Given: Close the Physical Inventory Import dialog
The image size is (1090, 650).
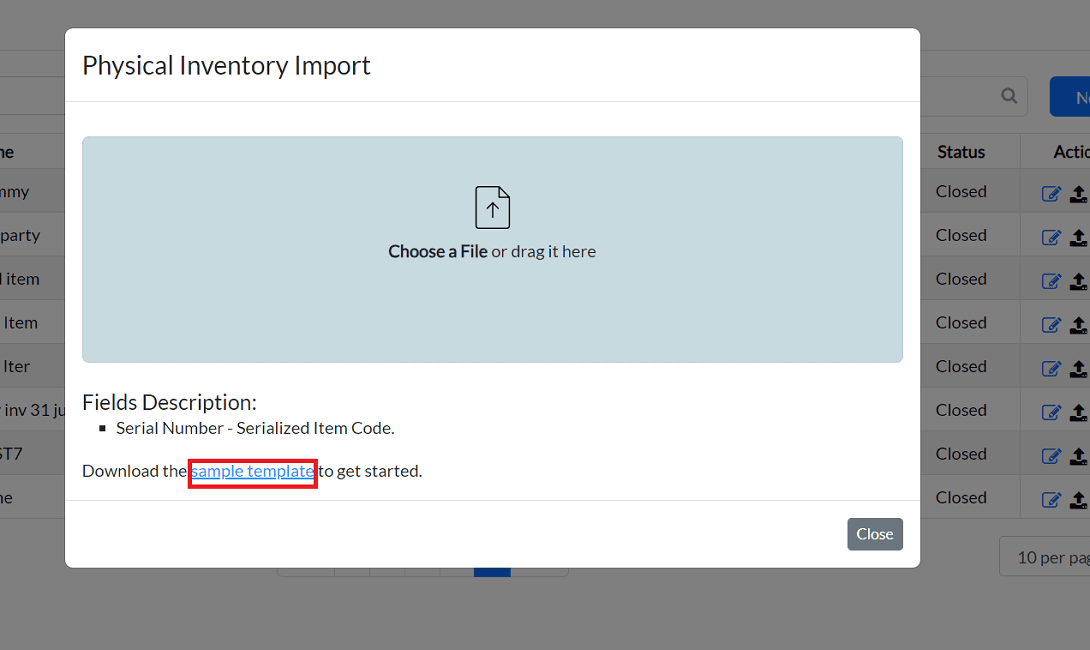Looking at the screenshot, I should (x=874, y=534).
